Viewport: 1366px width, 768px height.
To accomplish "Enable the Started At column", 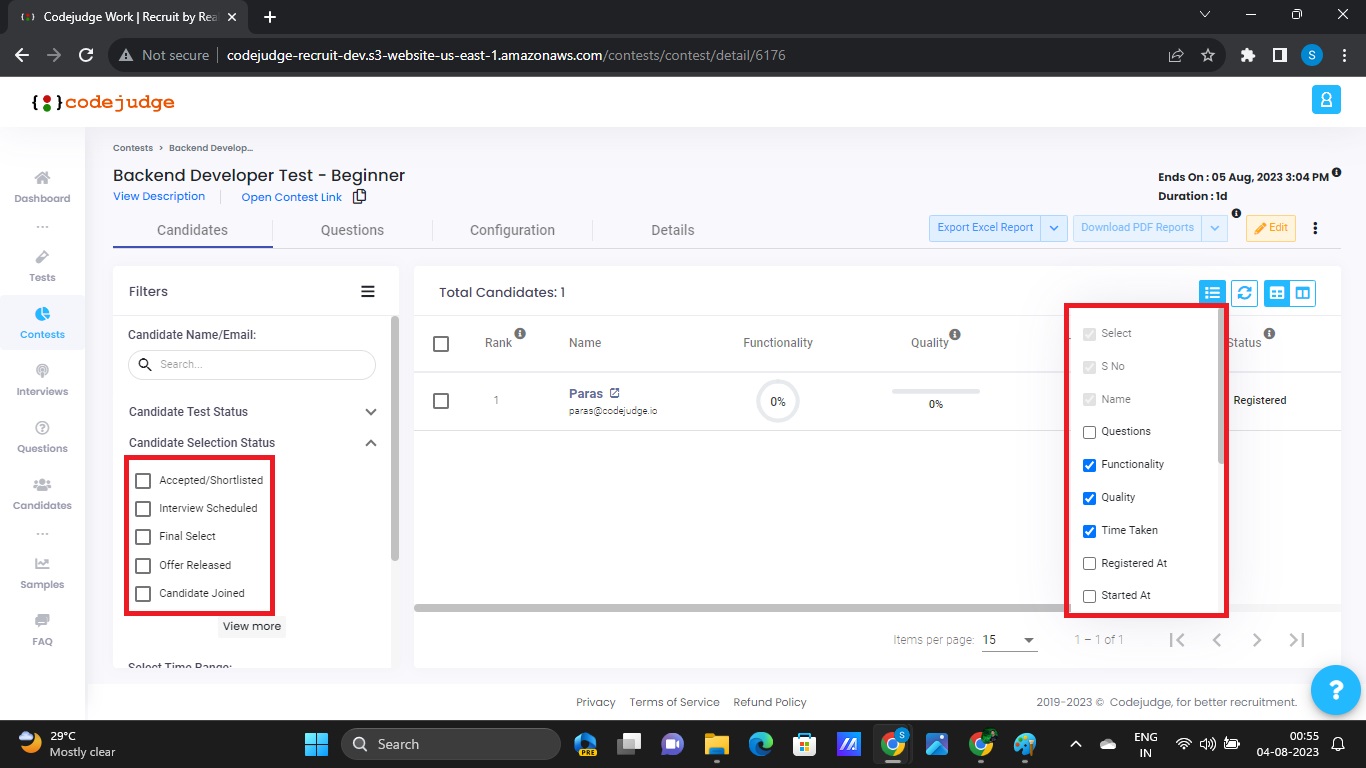I will click(x=1090, y=596).
